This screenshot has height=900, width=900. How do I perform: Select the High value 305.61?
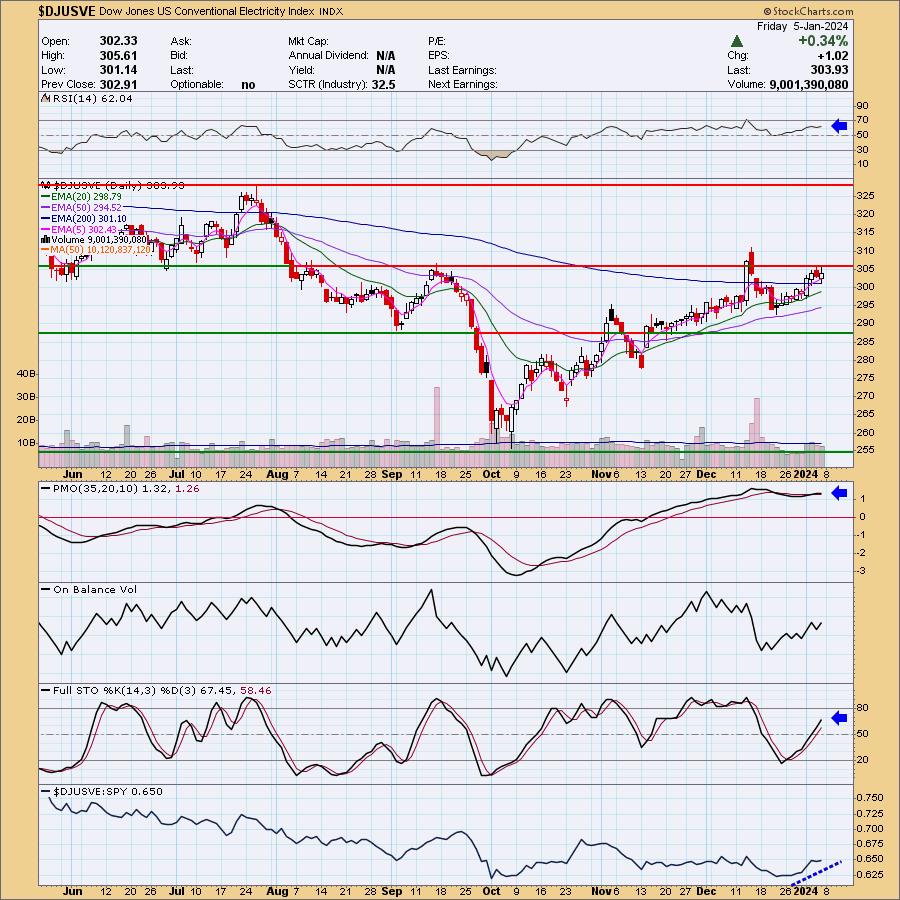pos(119,55)
